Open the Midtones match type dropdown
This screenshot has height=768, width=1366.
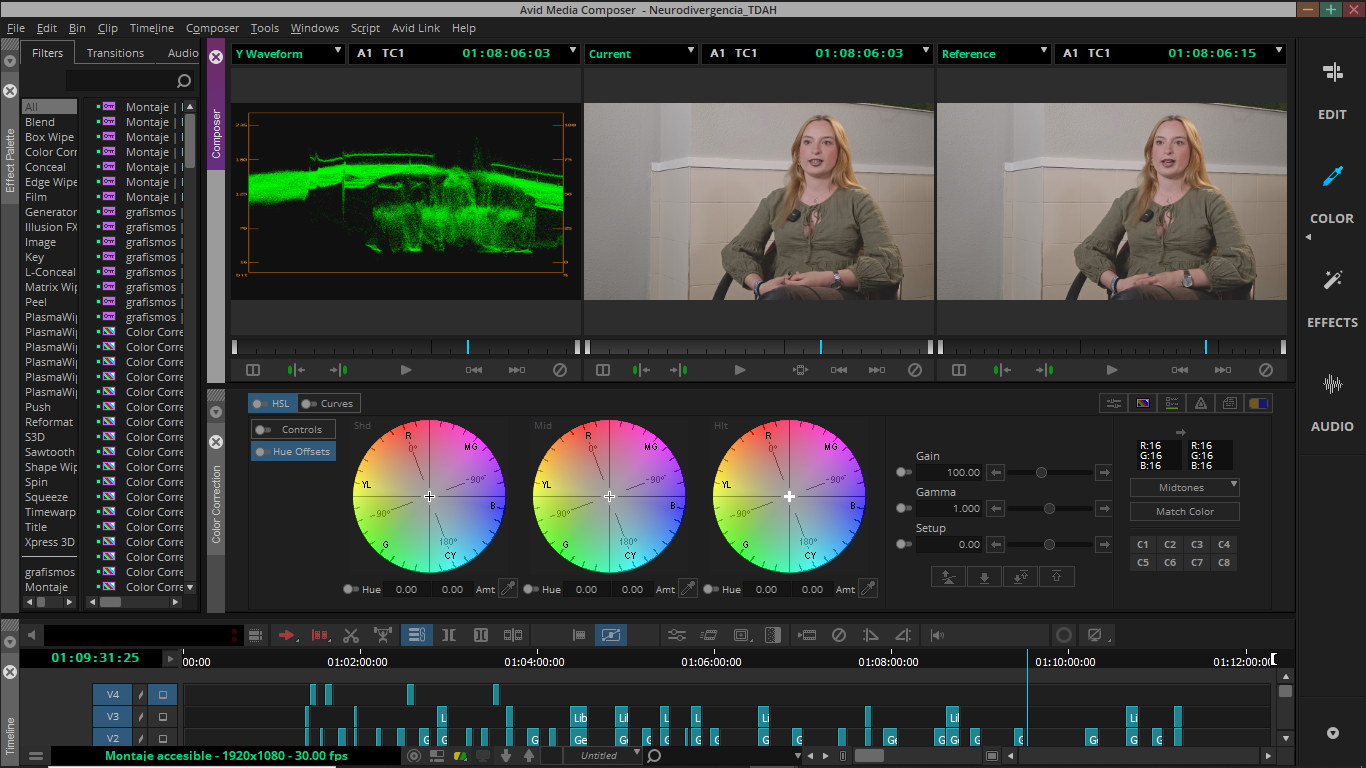tap(1185, 487)
